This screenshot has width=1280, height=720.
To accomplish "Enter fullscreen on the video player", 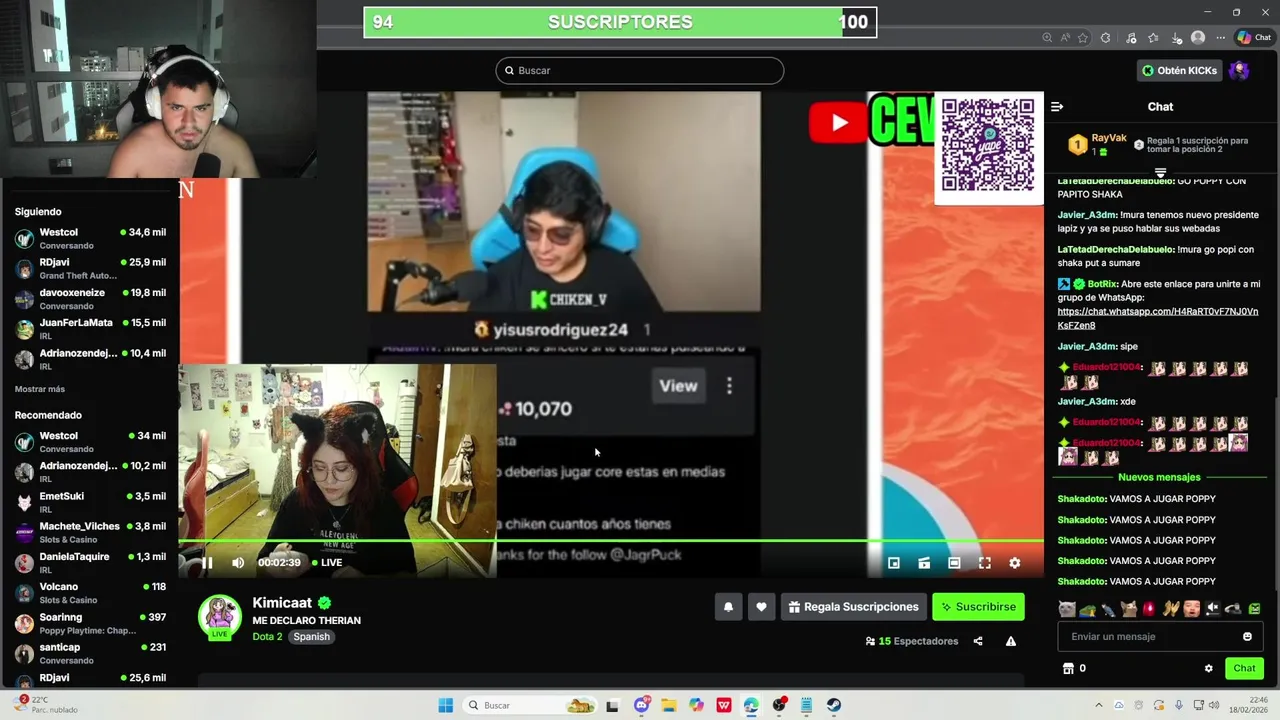I will coord(984,563).
